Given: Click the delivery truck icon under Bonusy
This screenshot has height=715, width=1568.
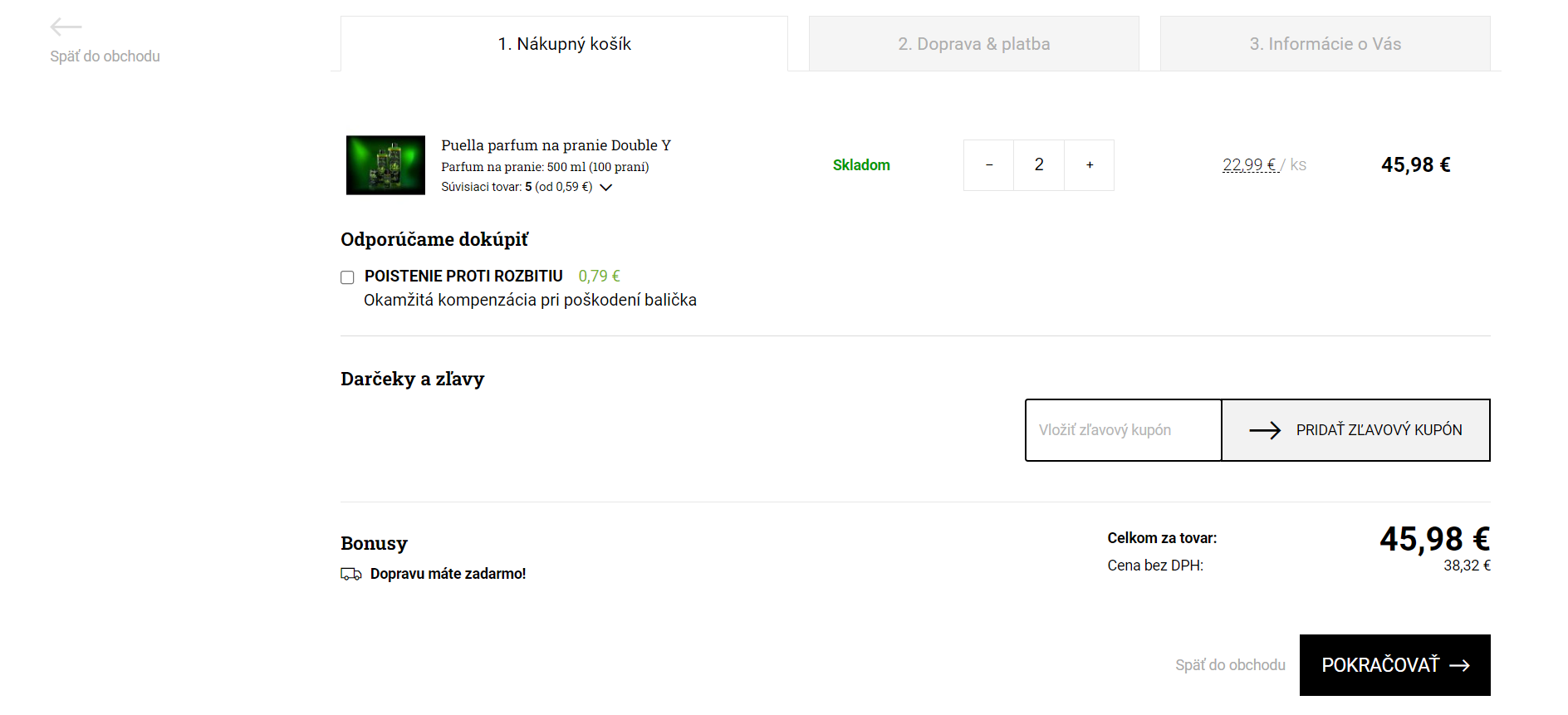Looking at the screenshot, I should click(351, 574).
